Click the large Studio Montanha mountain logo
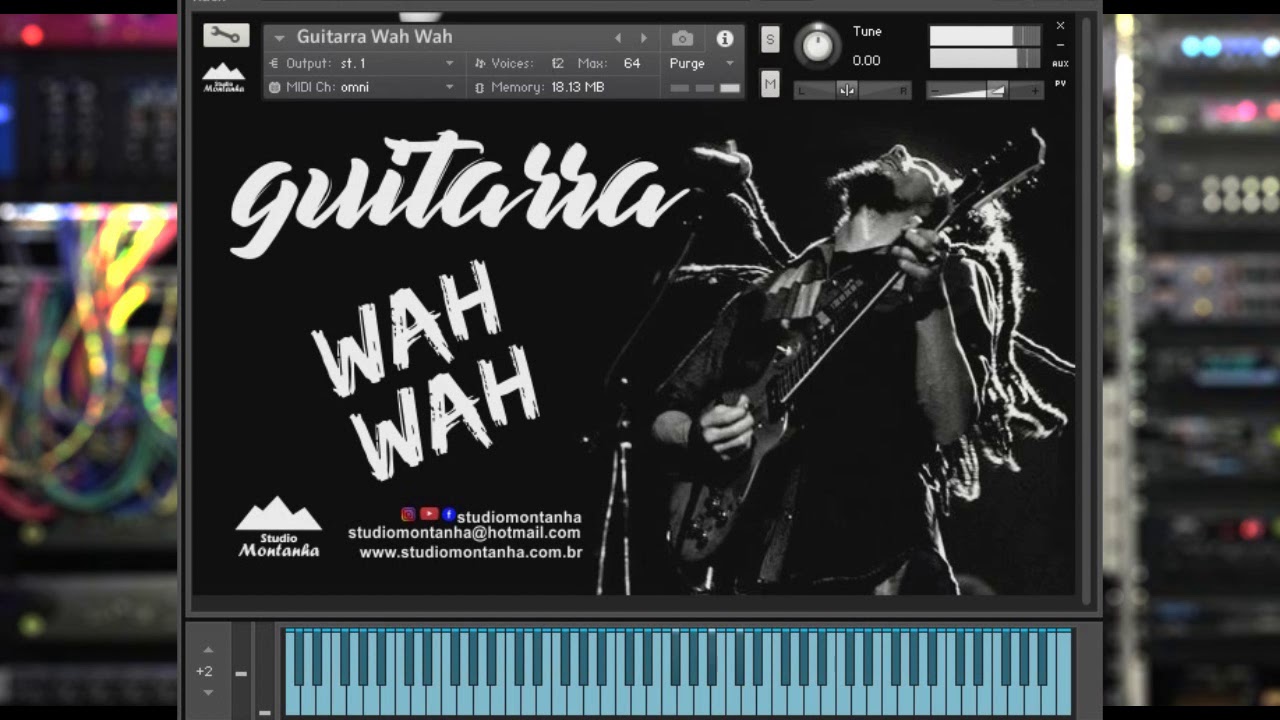The image size is (1280, 720). coord(279,527)
